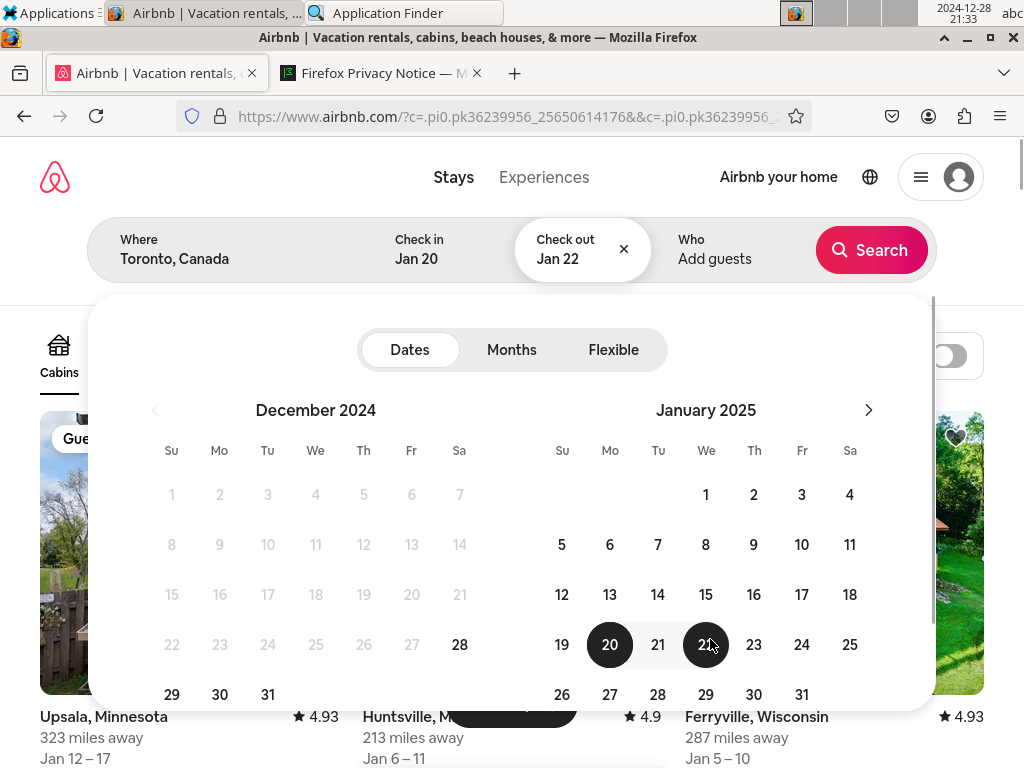Pick January 23 in the calendar
1024x768 pixels.
pos(754,645)
